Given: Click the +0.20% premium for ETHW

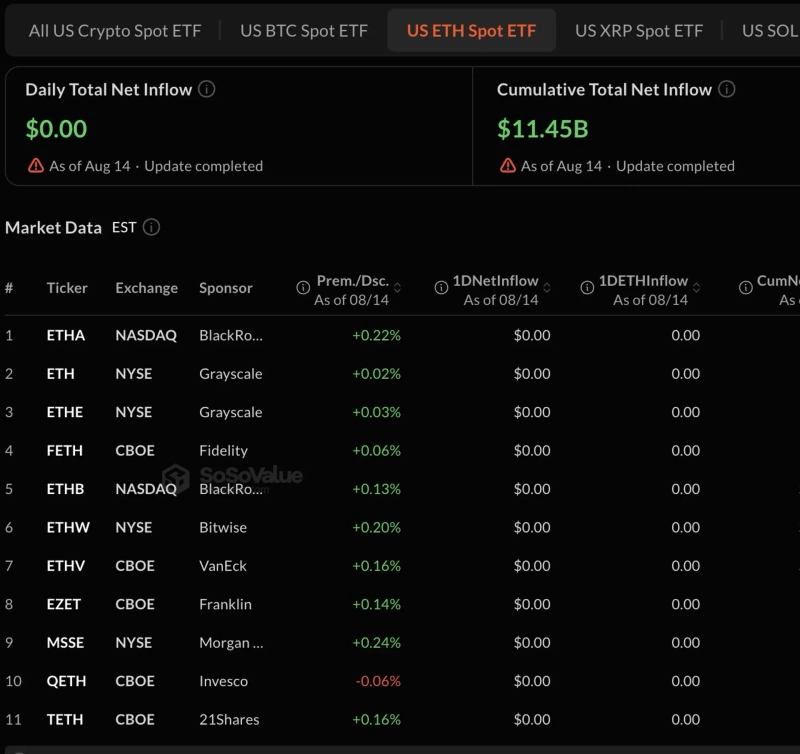Looking at the screenshot, I should pos(377,527).
